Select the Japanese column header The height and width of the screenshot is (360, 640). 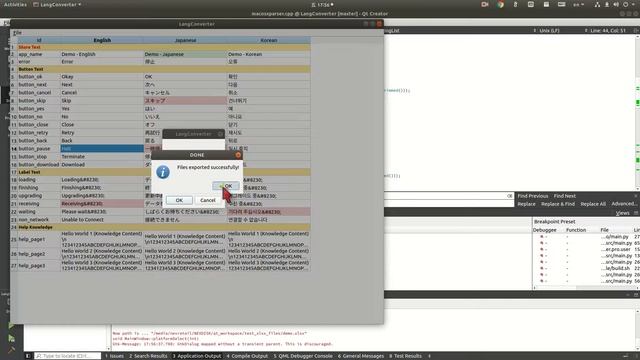click(x=185, y=40)
